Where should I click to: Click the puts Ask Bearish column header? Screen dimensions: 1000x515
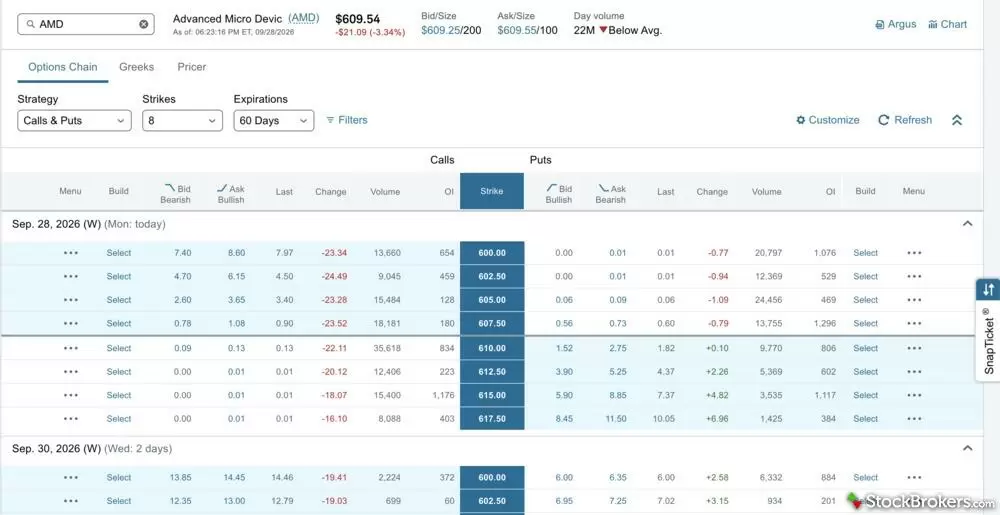pyautogui.click(x=611, y=193)
